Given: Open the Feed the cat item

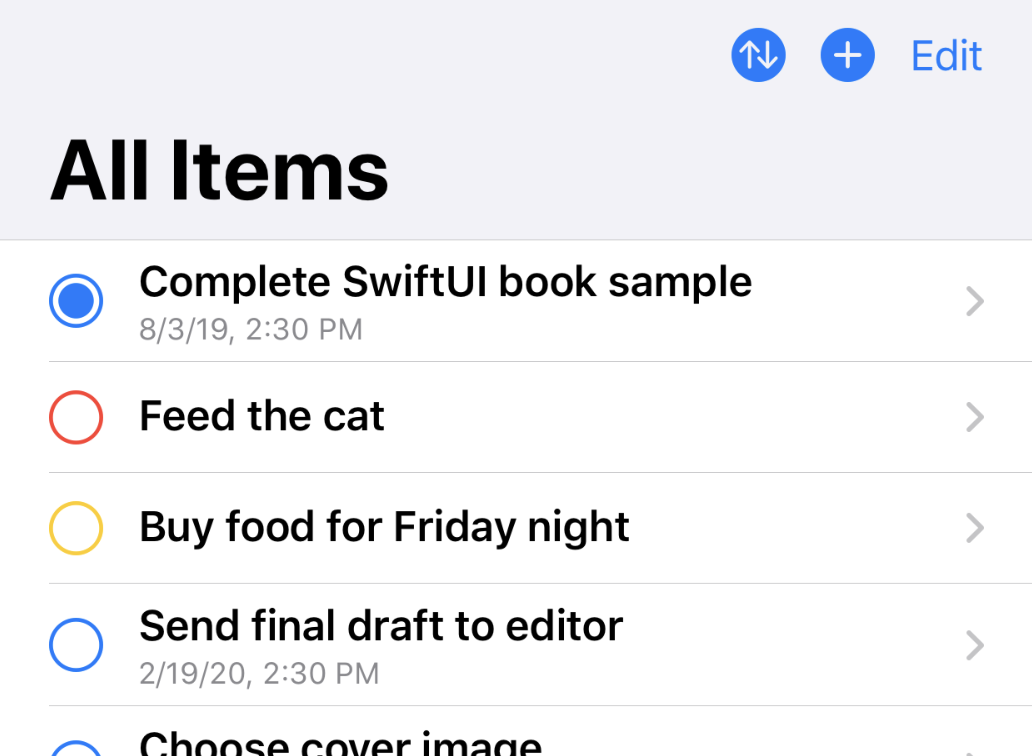Looking at the screenshot, I should coord(262,417).
